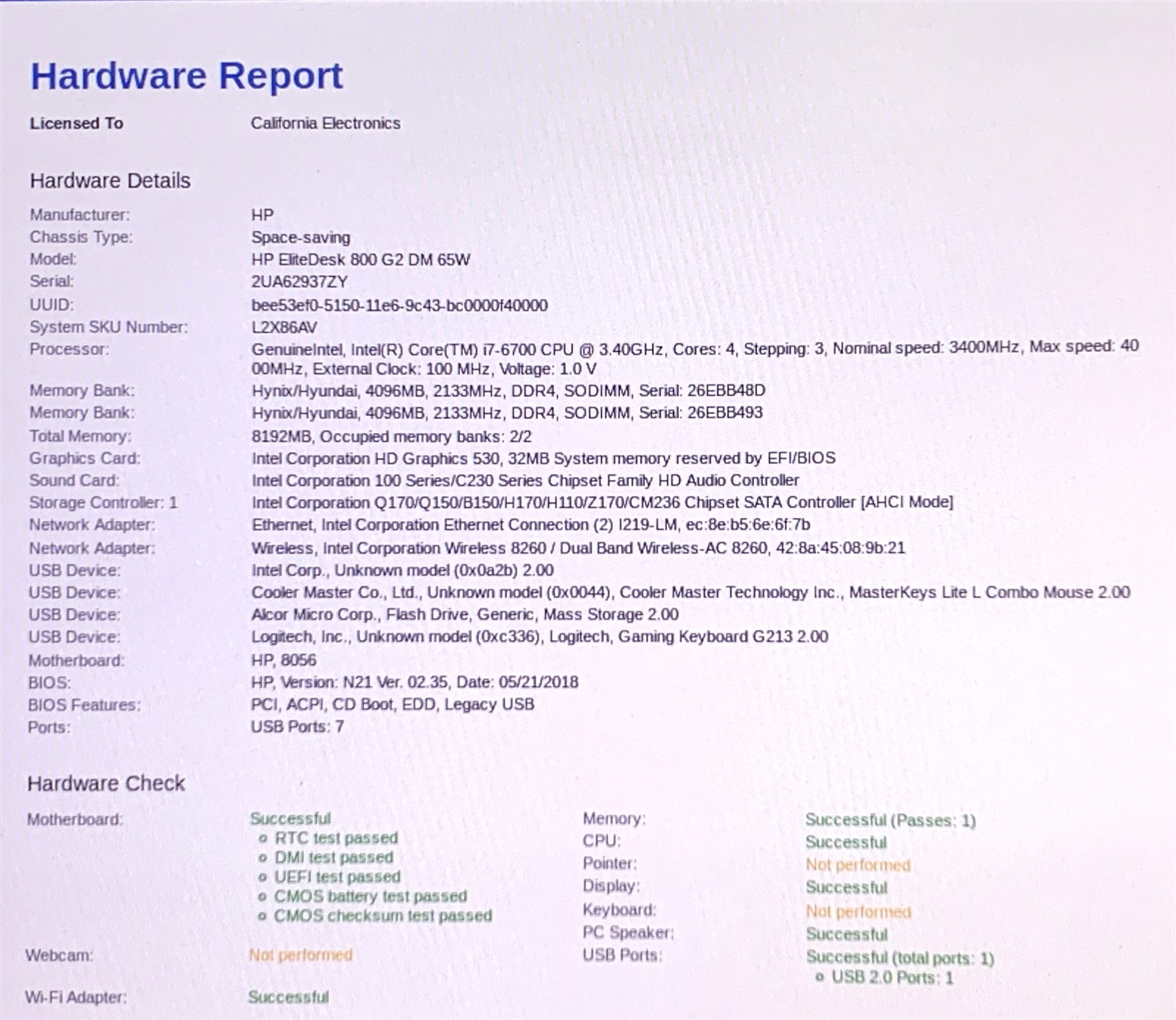Select the Total Memory label
Image resolution: width=1176 pixels, height=1020 pixels.
(x=81, y=437)
